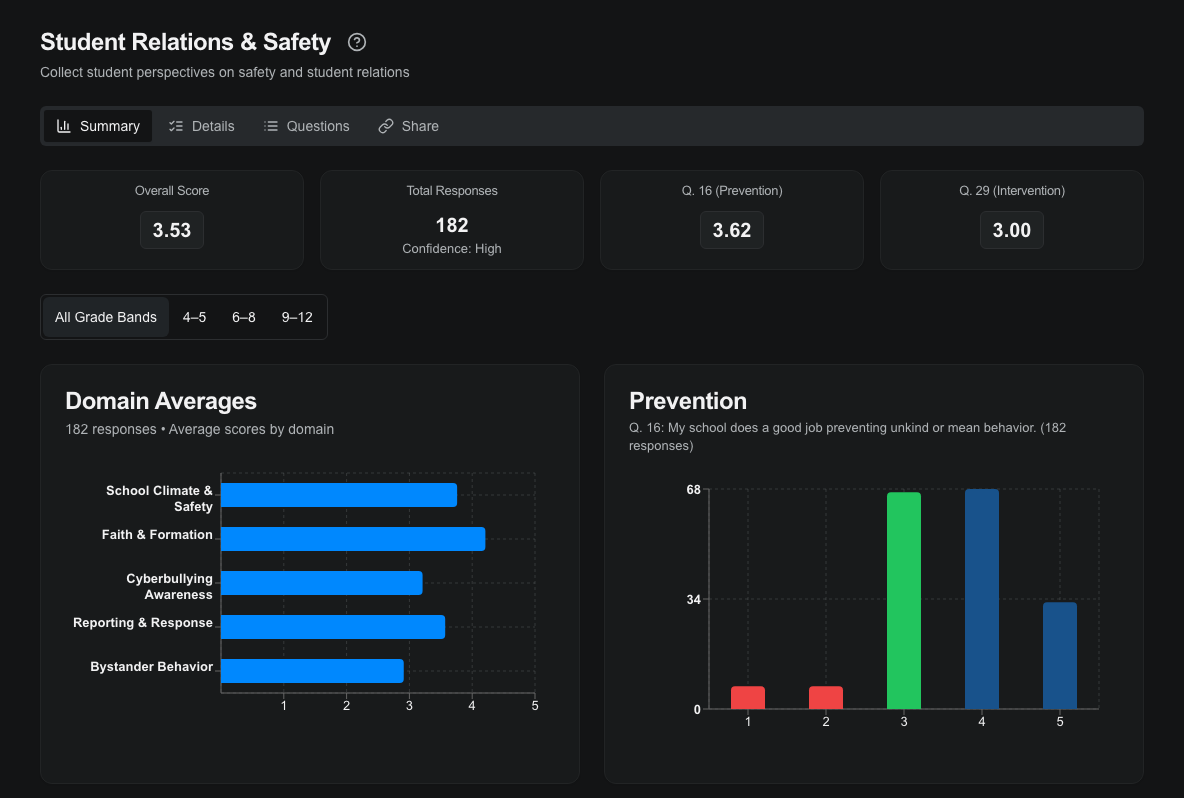1184x798 pixels.
Task: Click the Q. 29 Intervention score 3.00
Action: [x=1012, y=230]
